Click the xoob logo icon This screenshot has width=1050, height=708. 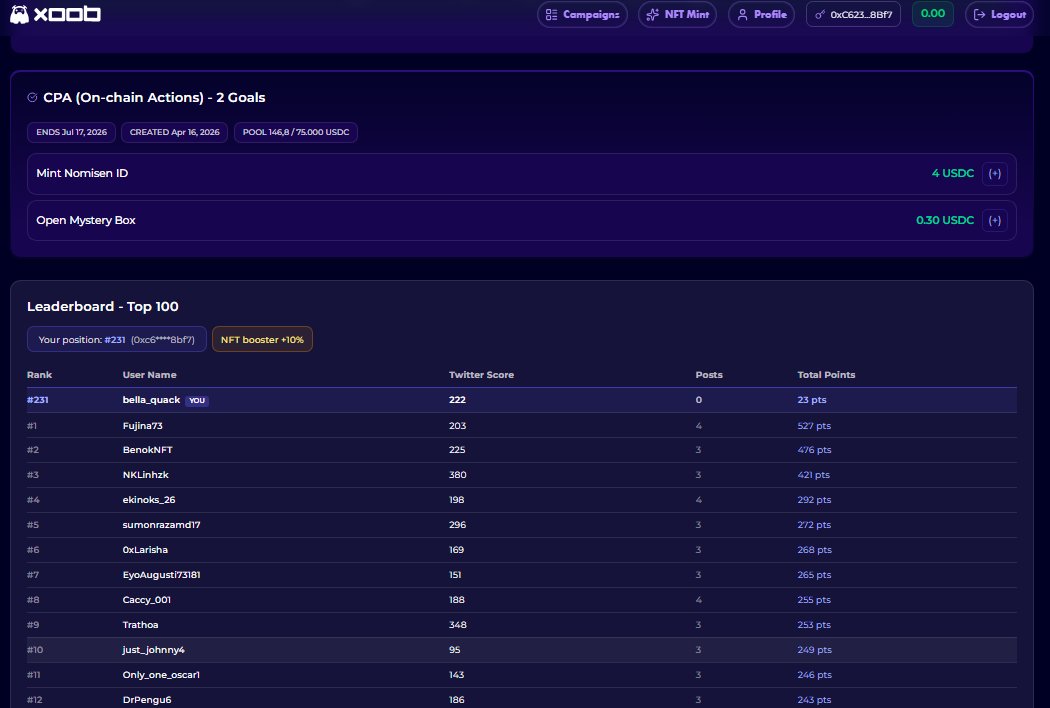pos(20,15)
